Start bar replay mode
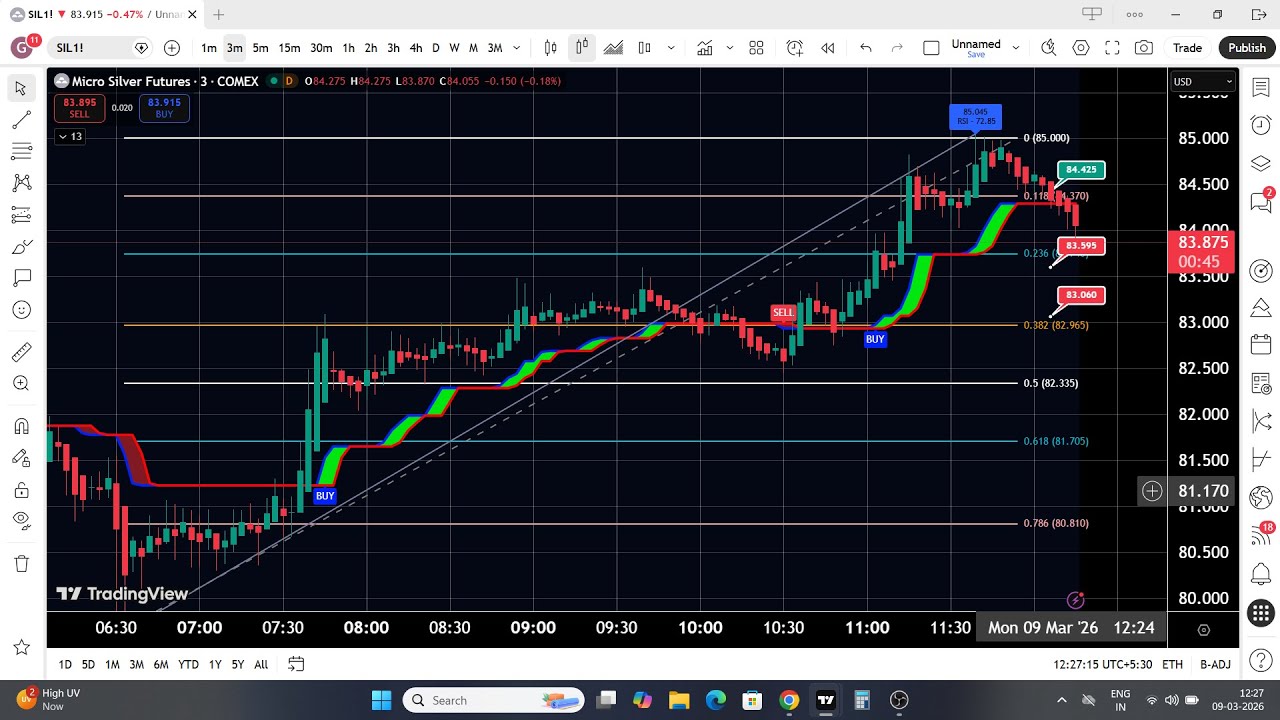 [x=828, y=48]
